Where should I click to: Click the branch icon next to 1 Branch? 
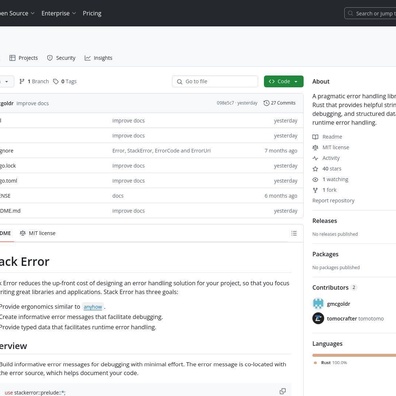coord(22,81)
